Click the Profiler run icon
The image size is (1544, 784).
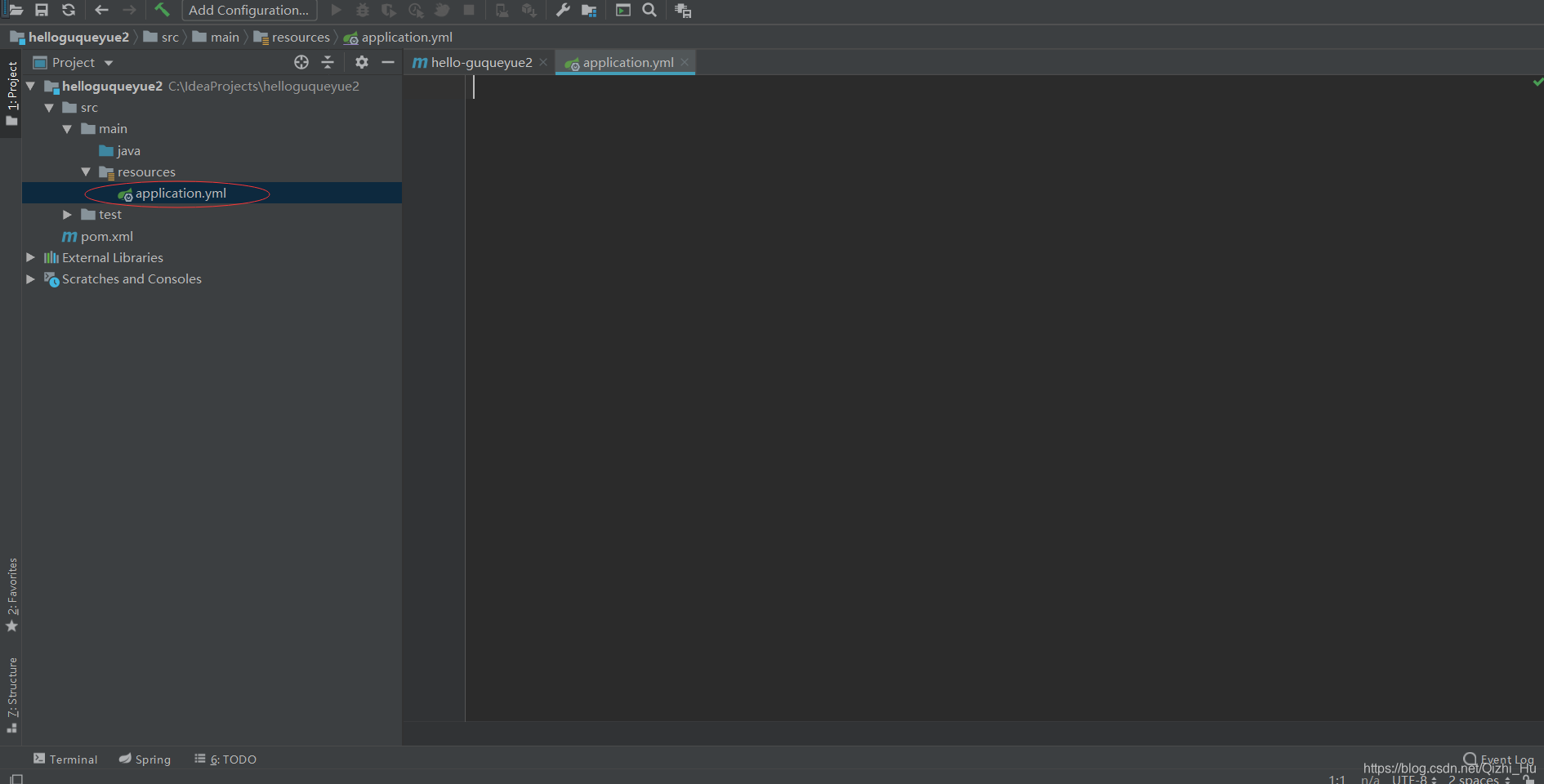(416, 10)
